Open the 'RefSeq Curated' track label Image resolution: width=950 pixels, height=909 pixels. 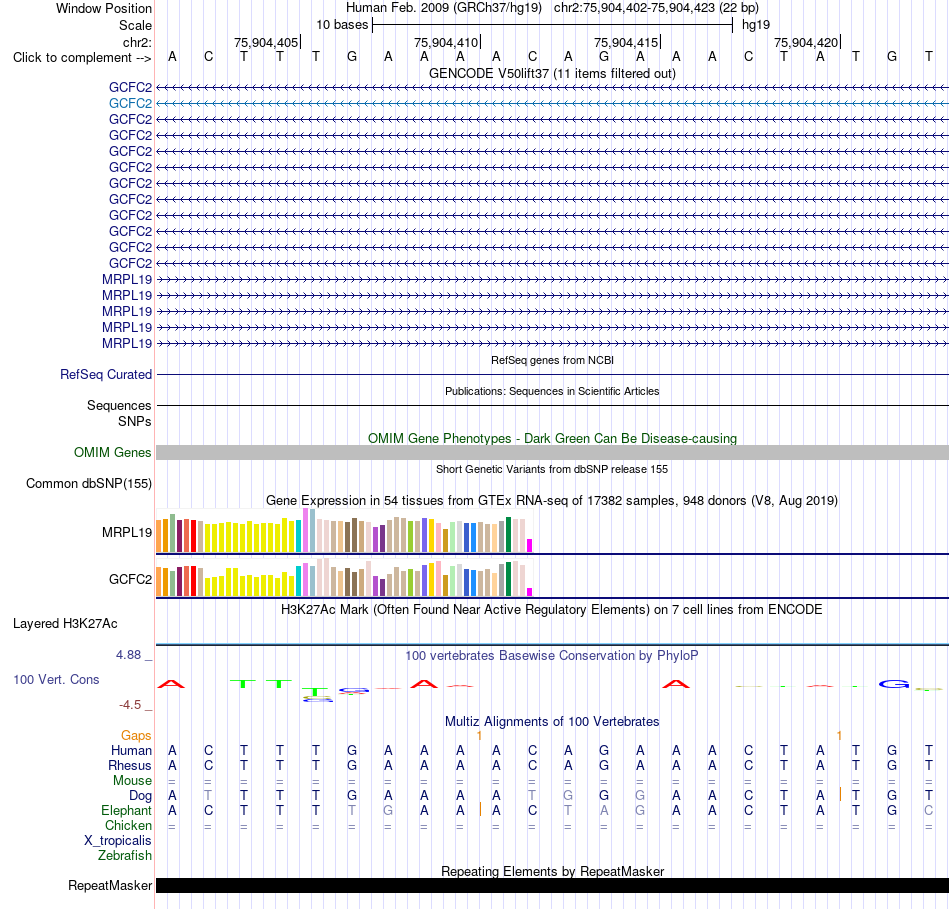tap(106, 375)
